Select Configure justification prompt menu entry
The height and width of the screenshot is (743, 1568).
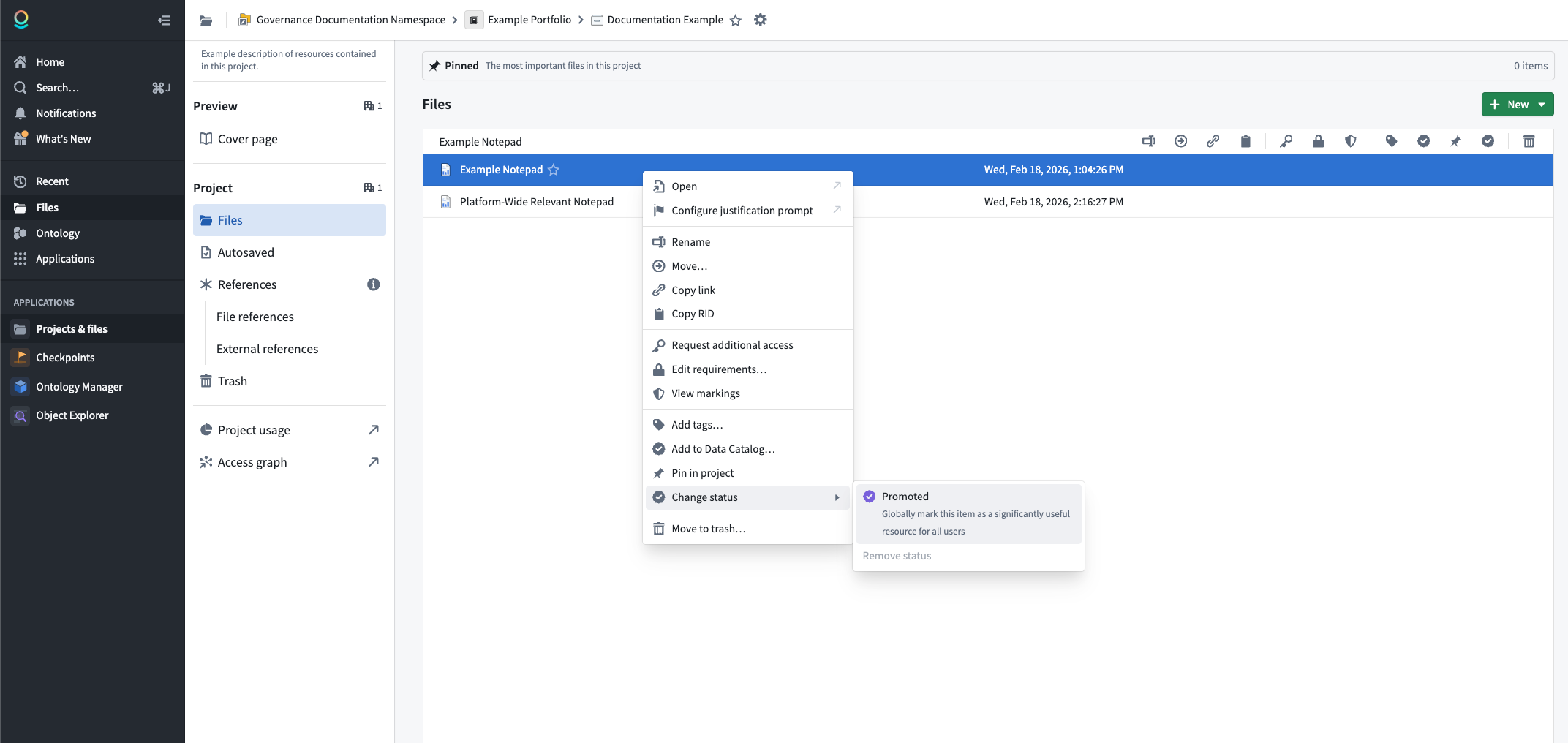coord(747,211)
